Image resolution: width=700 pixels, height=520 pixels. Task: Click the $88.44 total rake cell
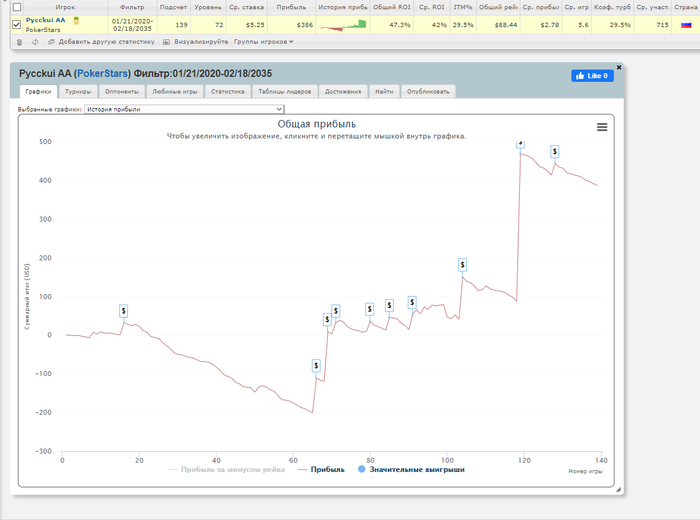498,25
